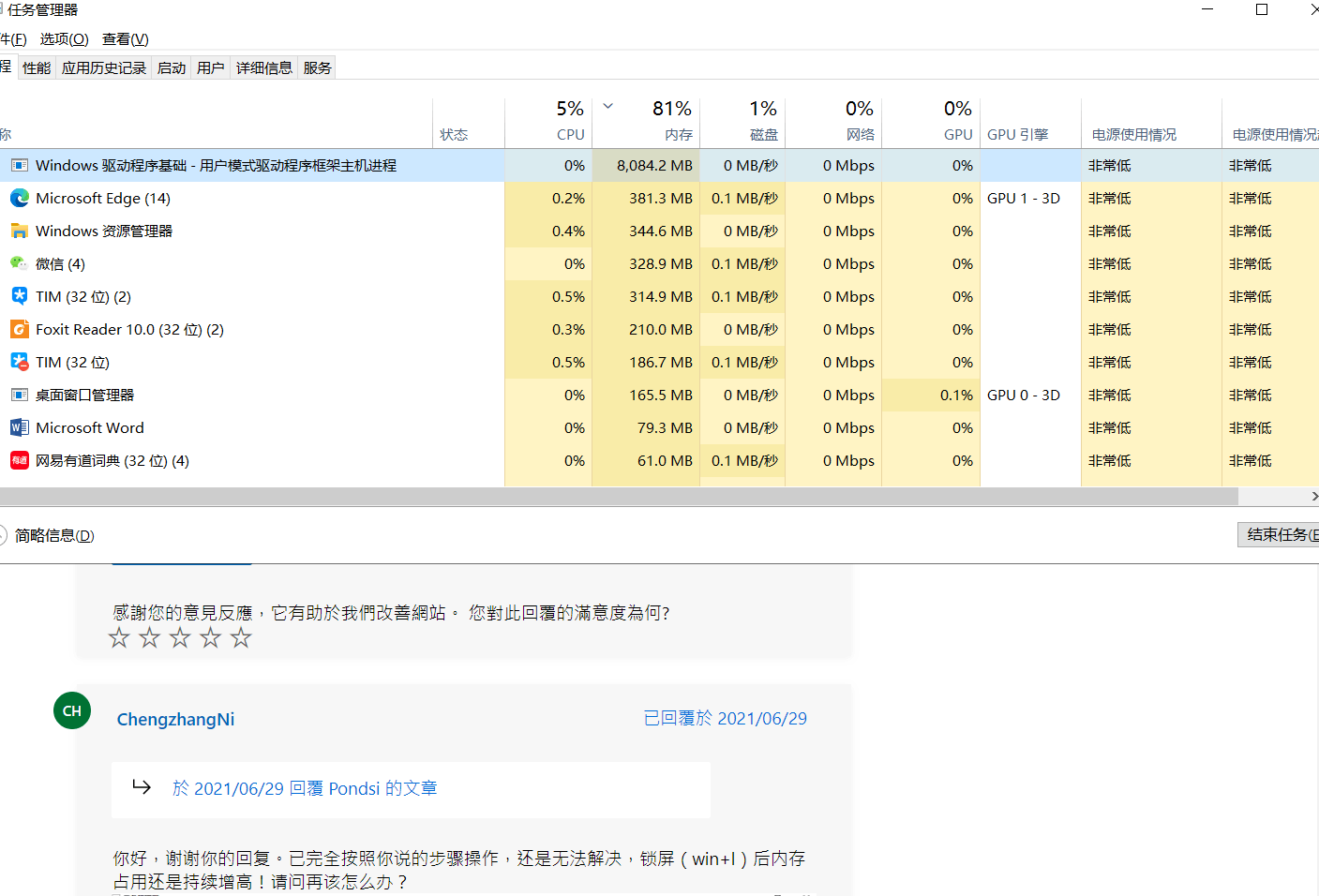Click the GPU 1 - 3D cell
Image resolution: width=1319 pixels, height=896 pixels.
click(x=1024, y=199)
